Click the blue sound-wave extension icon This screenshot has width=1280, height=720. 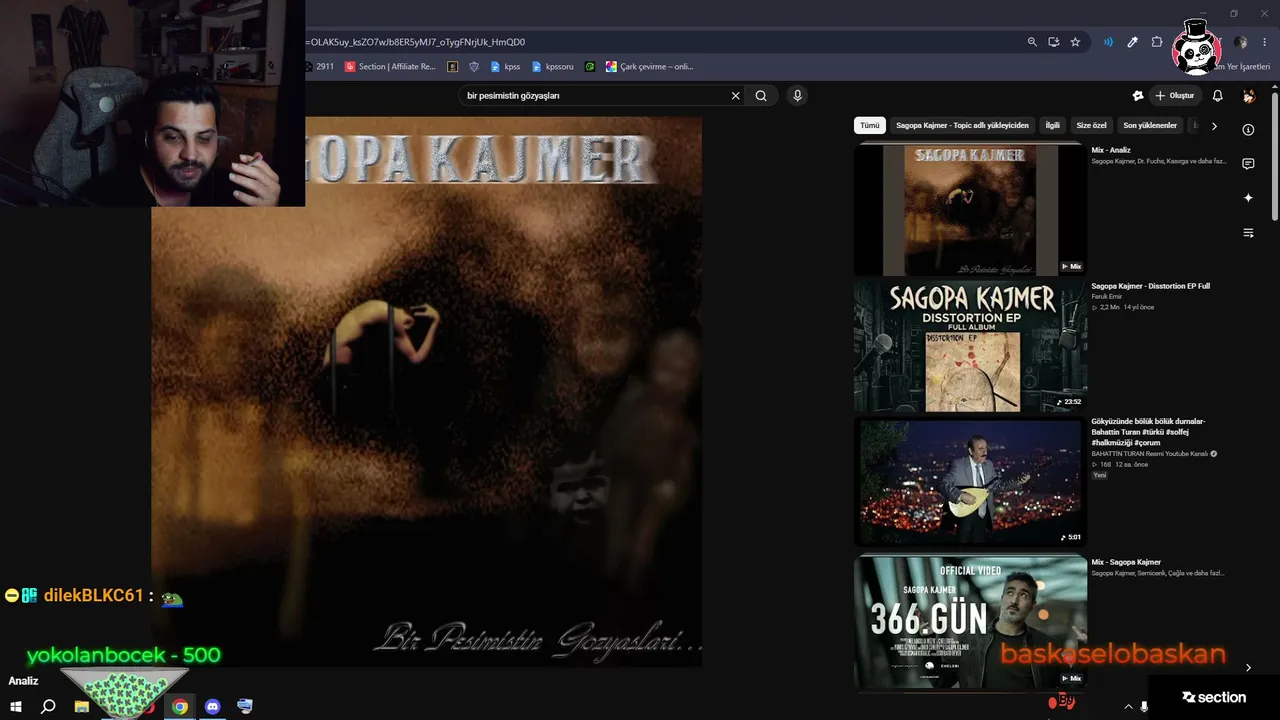[1108, 42]
